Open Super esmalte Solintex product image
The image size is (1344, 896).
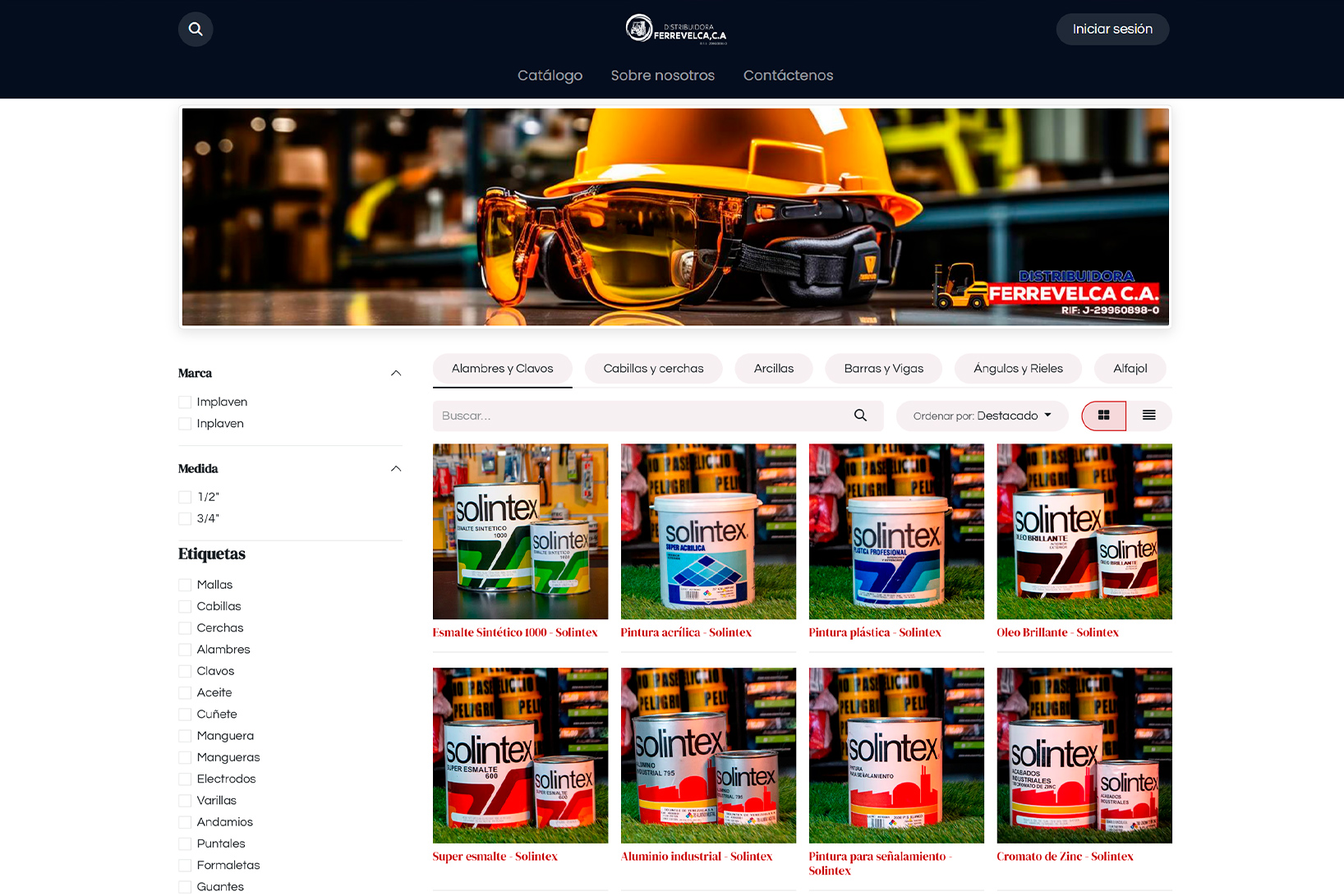point(520,755)
